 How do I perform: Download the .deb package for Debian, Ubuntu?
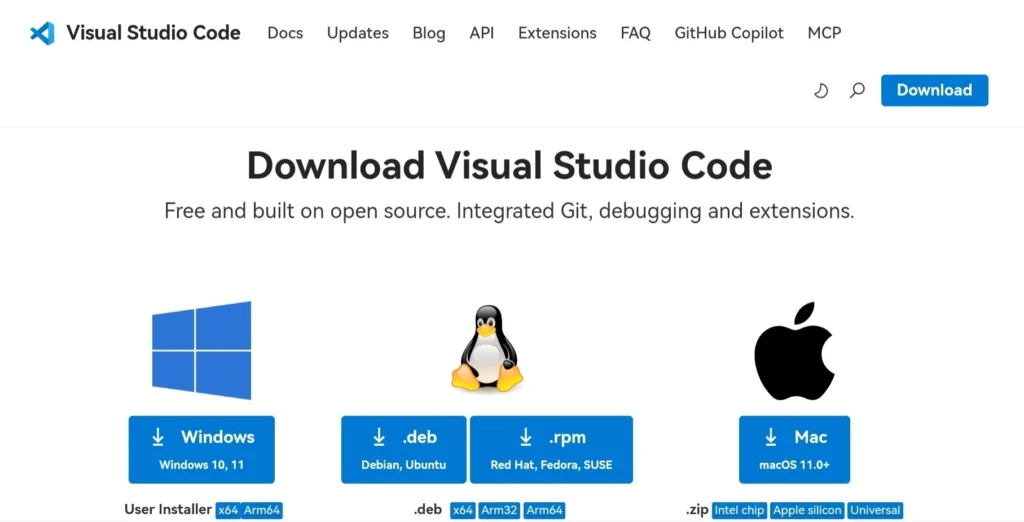(x=404, y=449)
